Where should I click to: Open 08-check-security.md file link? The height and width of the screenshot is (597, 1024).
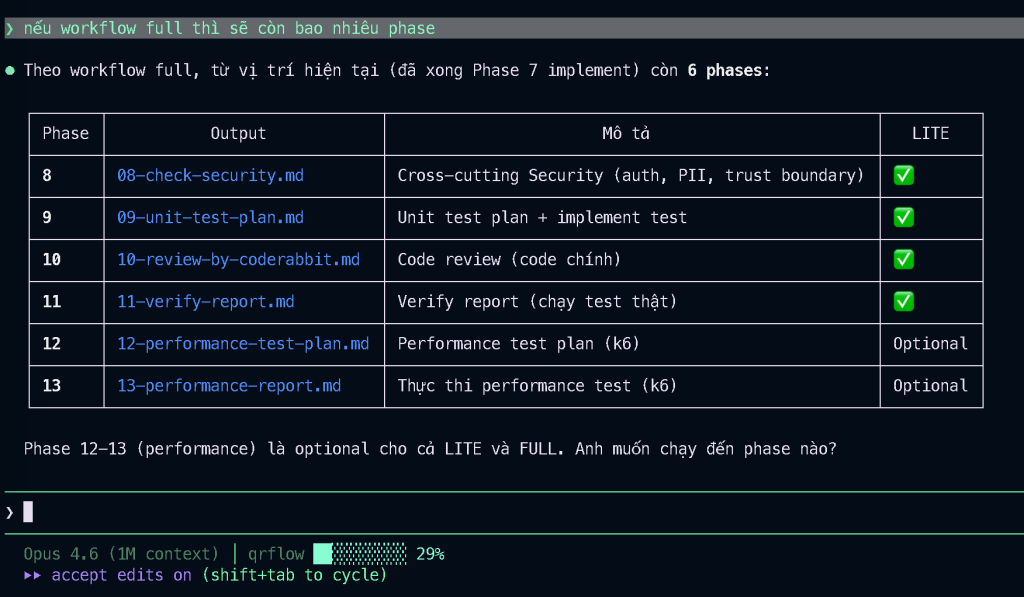pos(210,176)
